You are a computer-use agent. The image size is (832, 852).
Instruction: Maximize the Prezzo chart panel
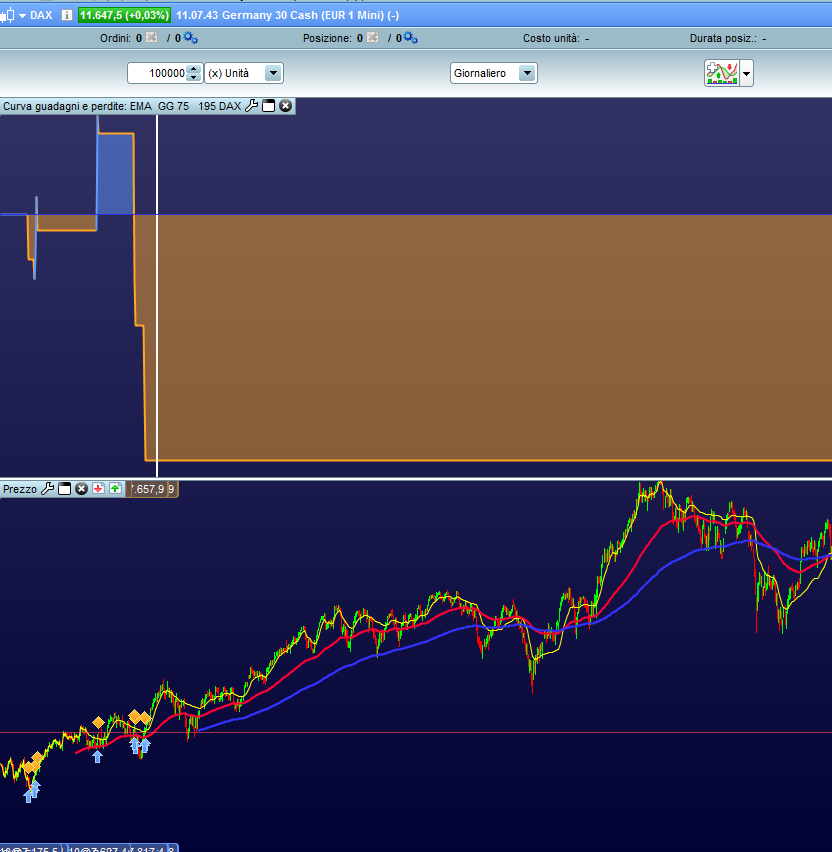64,488
